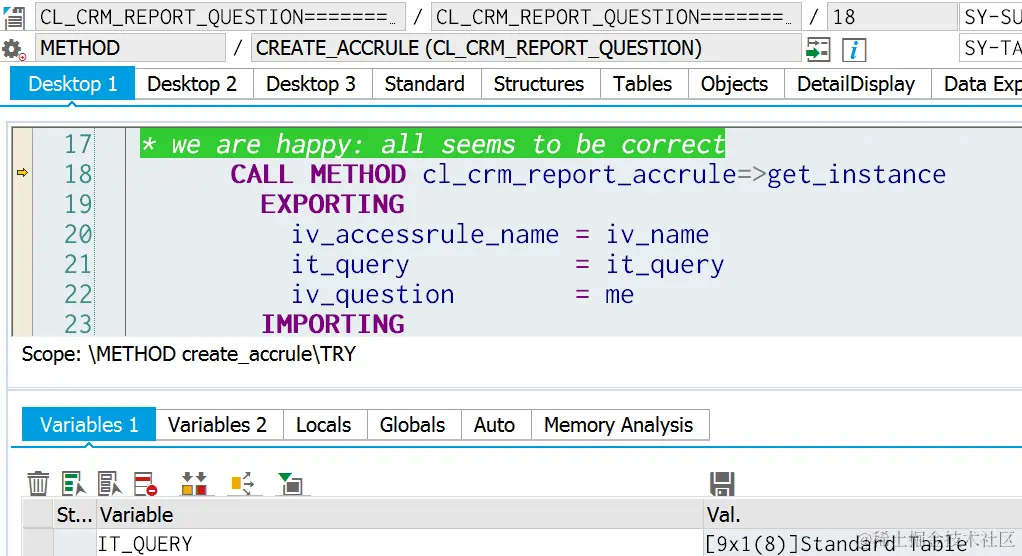This screenshot has width=1022, height=556.
Task: Select the Standard tab
Action: click(424, 84)
